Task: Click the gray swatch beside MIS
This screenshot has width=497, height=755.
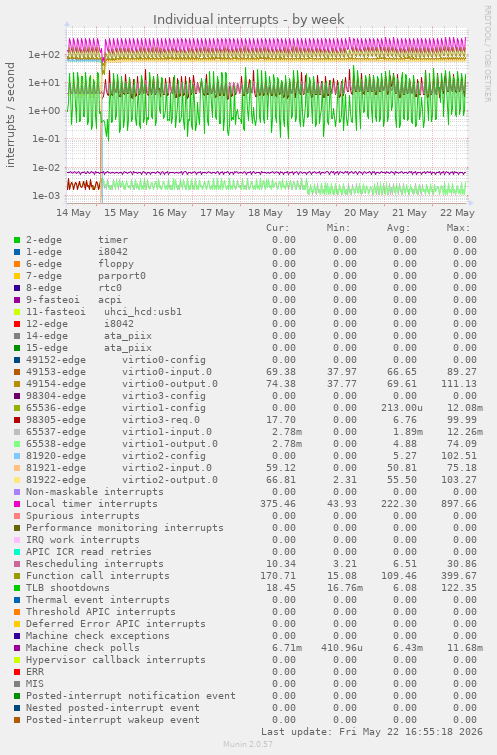Action: [17, 684]
